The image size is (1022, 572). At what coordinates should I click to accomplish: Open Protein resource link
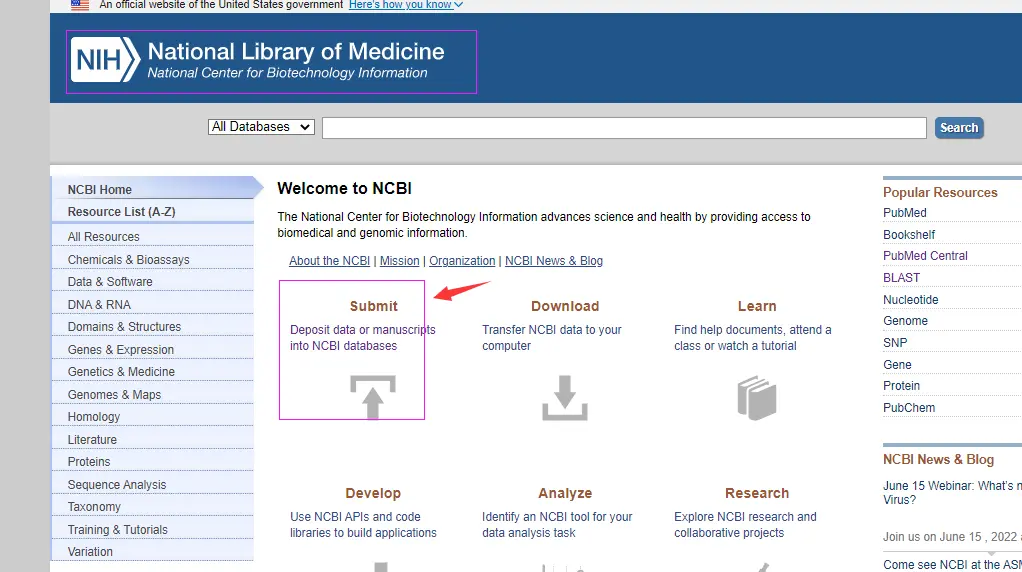901,386
